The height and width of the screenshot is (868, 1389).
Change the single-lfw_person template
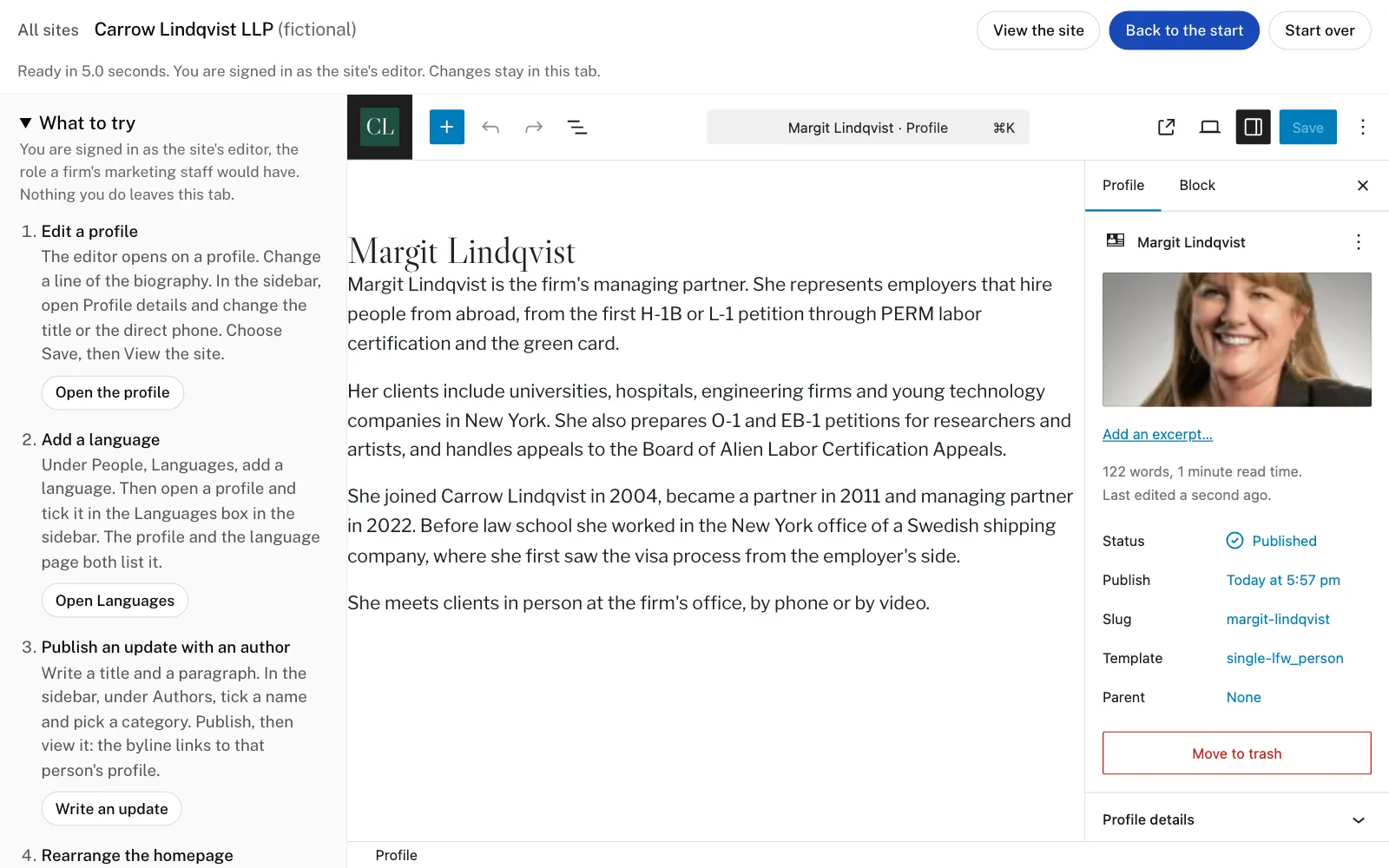(x=1285, y=658)
